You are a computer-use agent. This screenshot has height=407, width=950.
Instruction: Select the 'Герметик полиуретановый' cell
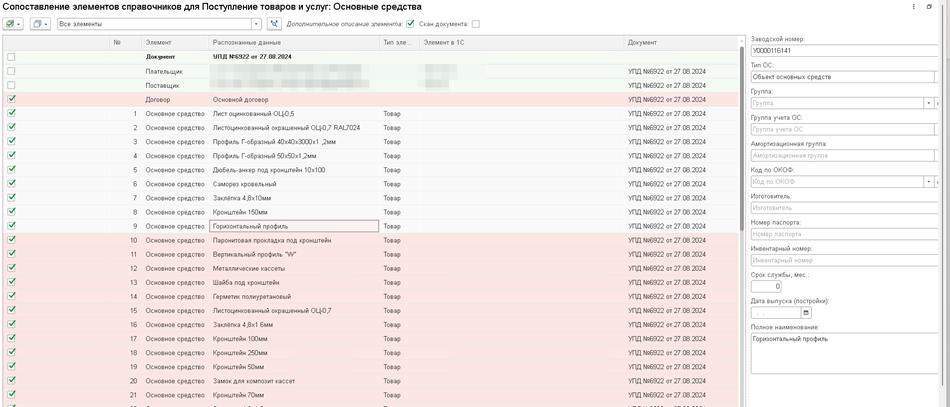294,297
